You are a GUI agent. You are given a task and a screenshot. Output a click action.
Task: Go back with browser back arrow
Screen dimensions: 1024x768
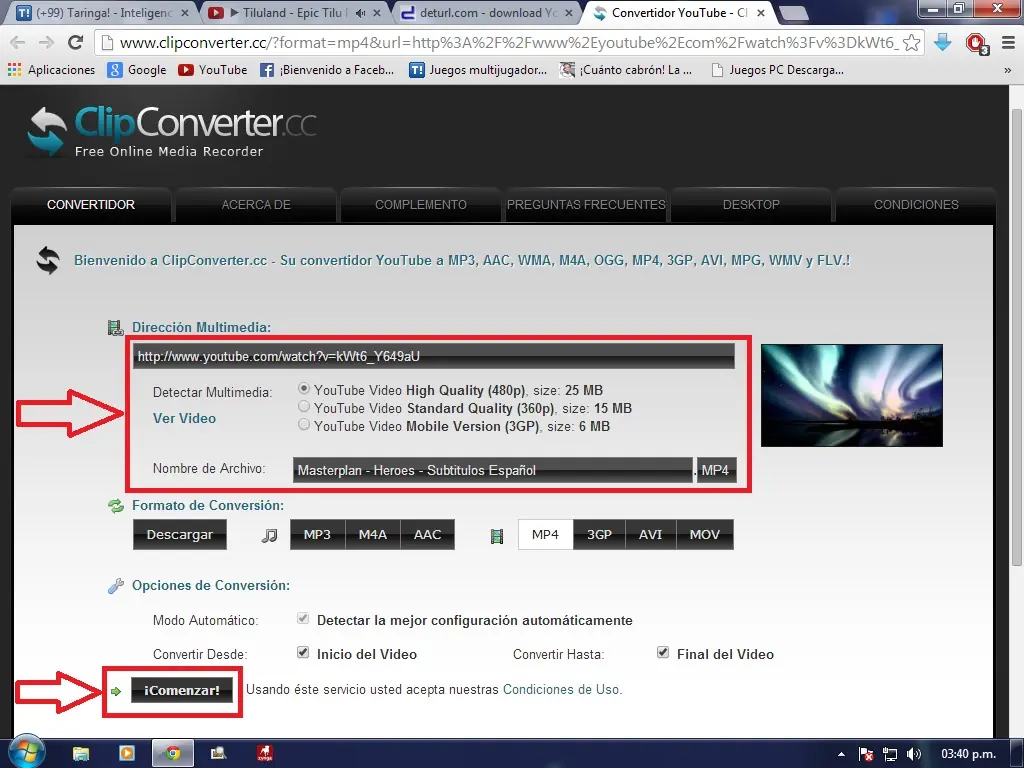click(18, 42)
